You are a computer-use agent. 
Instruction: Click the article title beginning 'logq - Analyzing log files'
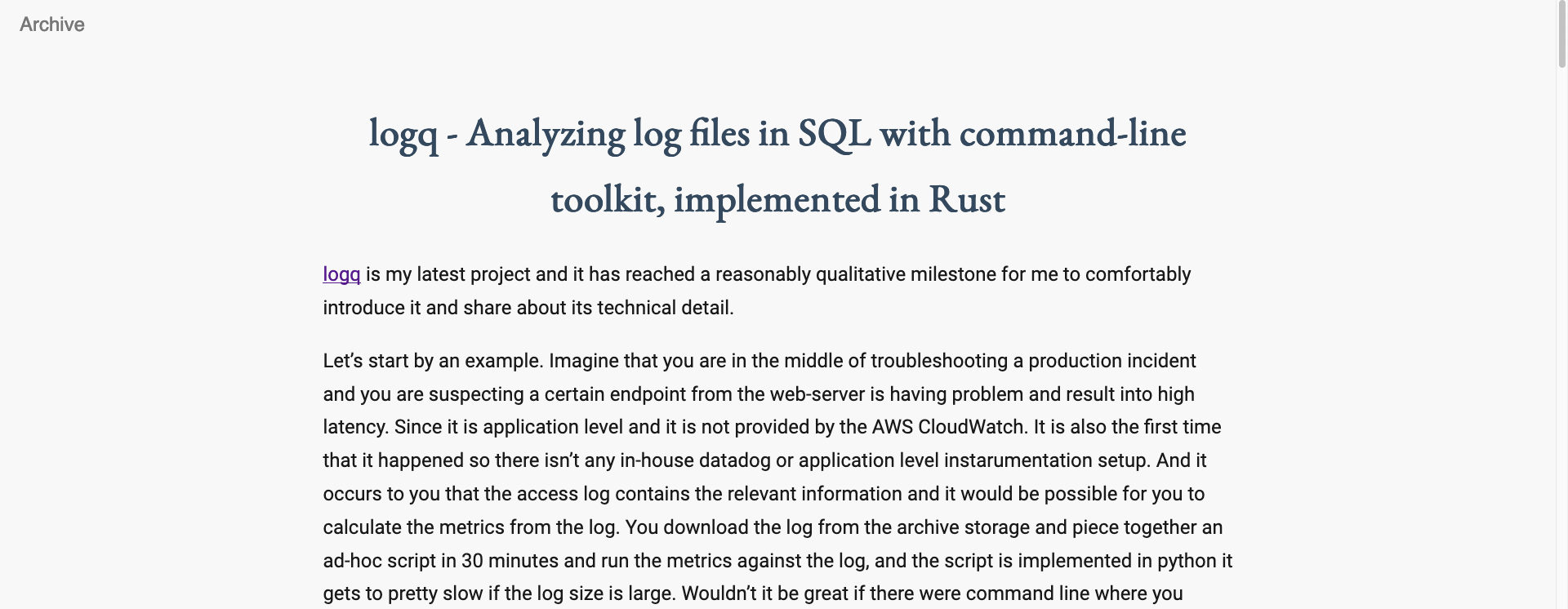tap(777, 166)
